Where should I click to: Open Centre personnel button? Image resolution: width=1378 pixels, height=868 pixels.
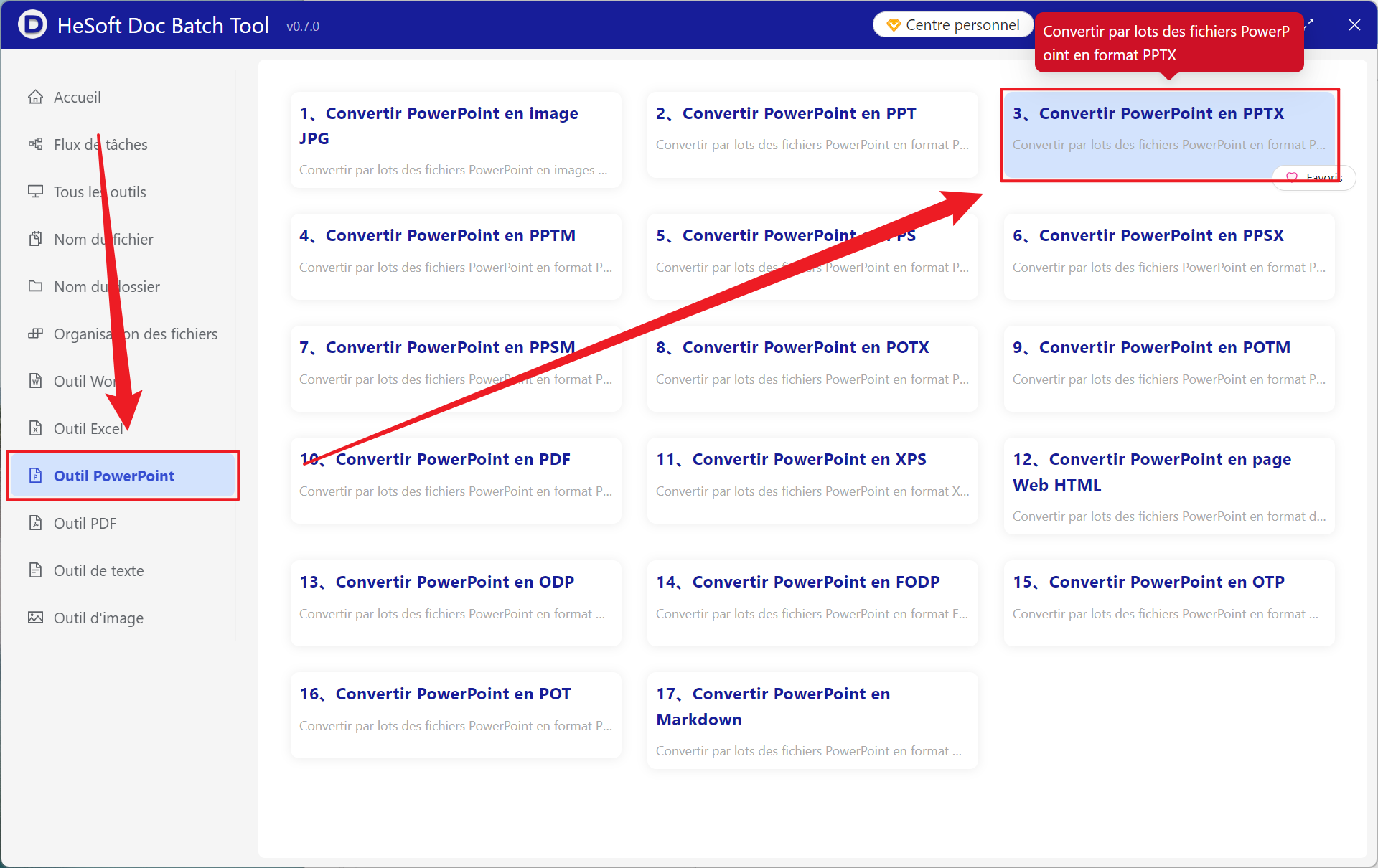953,25
